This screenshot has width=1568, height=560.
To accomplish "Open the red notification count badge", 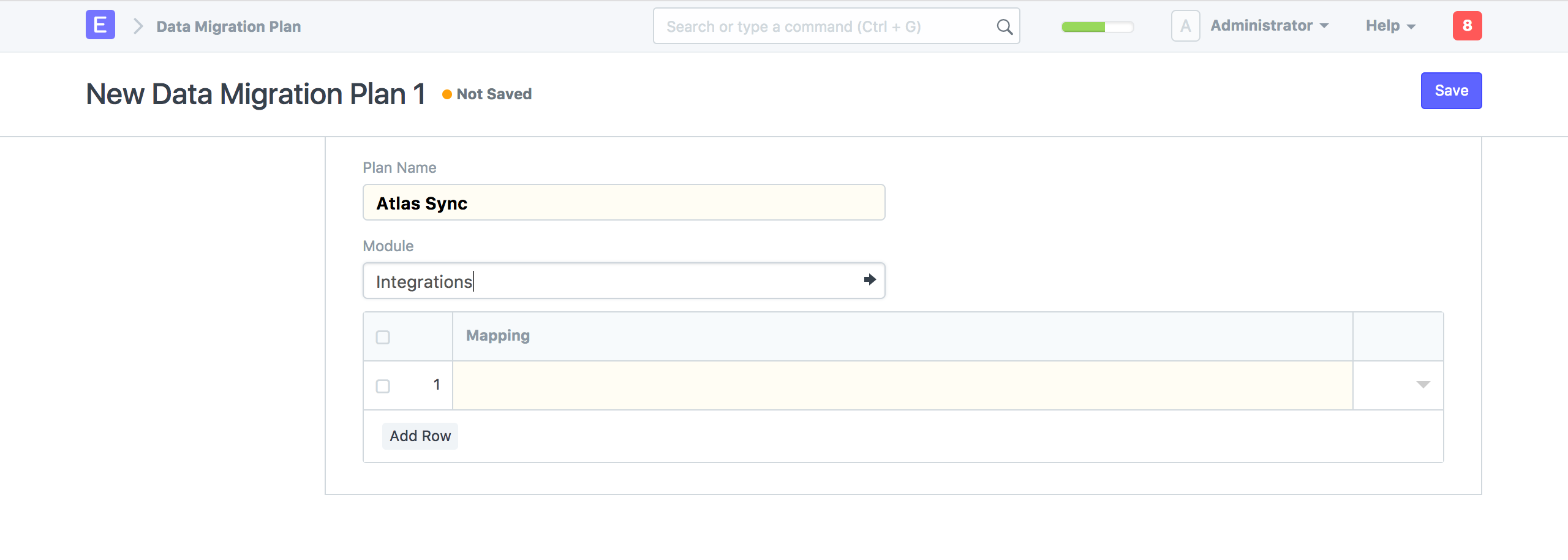I will pyautogui.click(x=1466, y=26).
